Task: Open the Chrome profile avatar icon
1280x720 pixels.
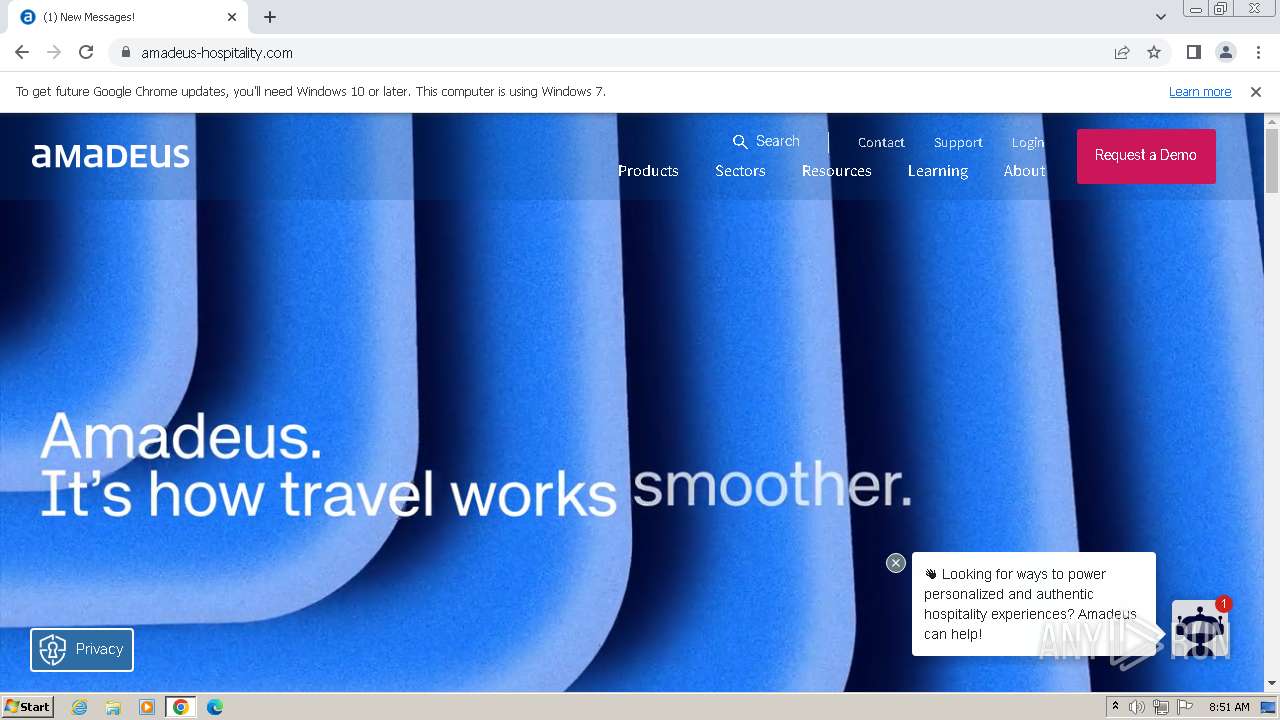Action: (x=1226, y=52)
